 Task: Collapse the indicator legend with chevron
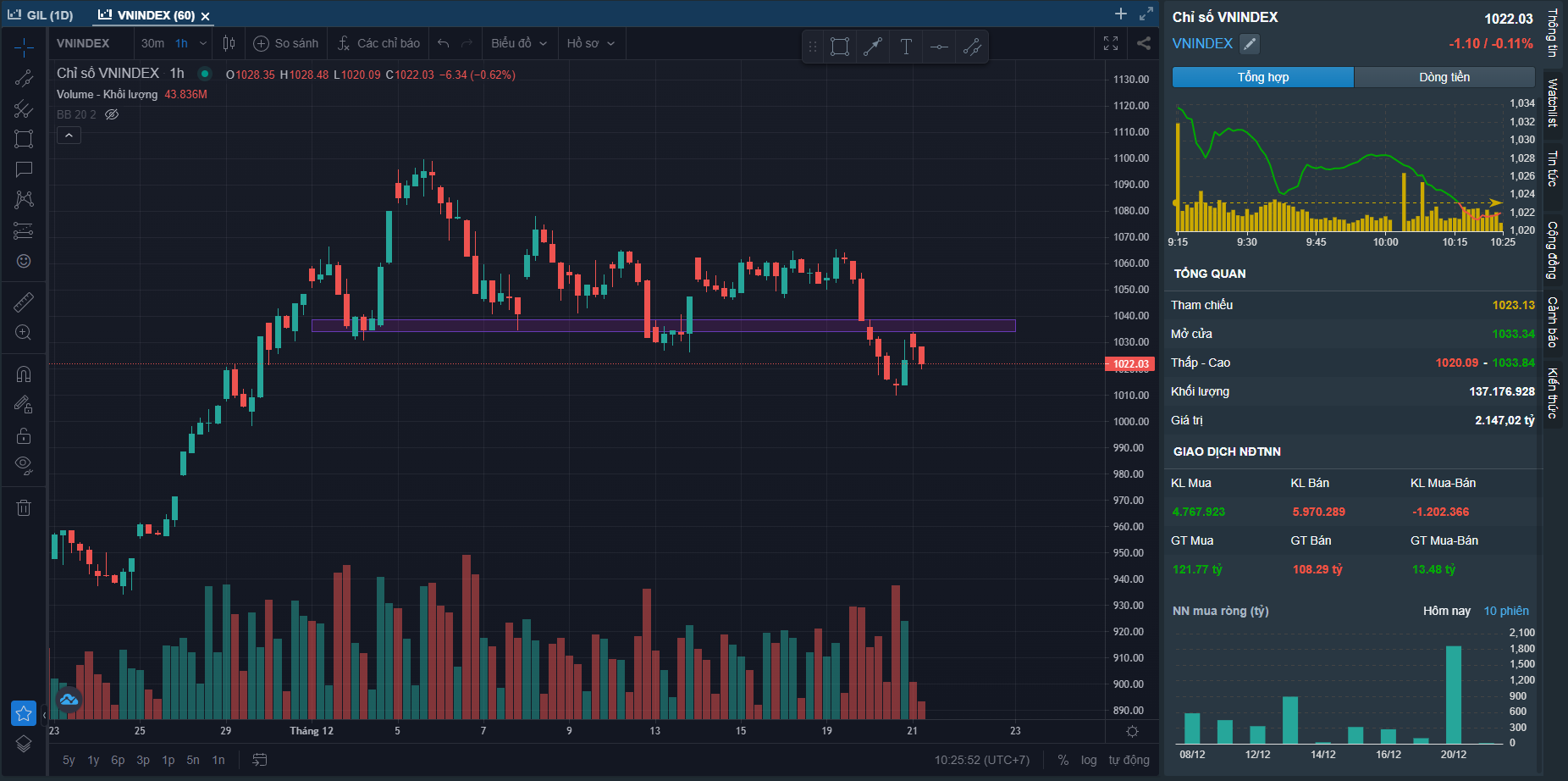69,136
